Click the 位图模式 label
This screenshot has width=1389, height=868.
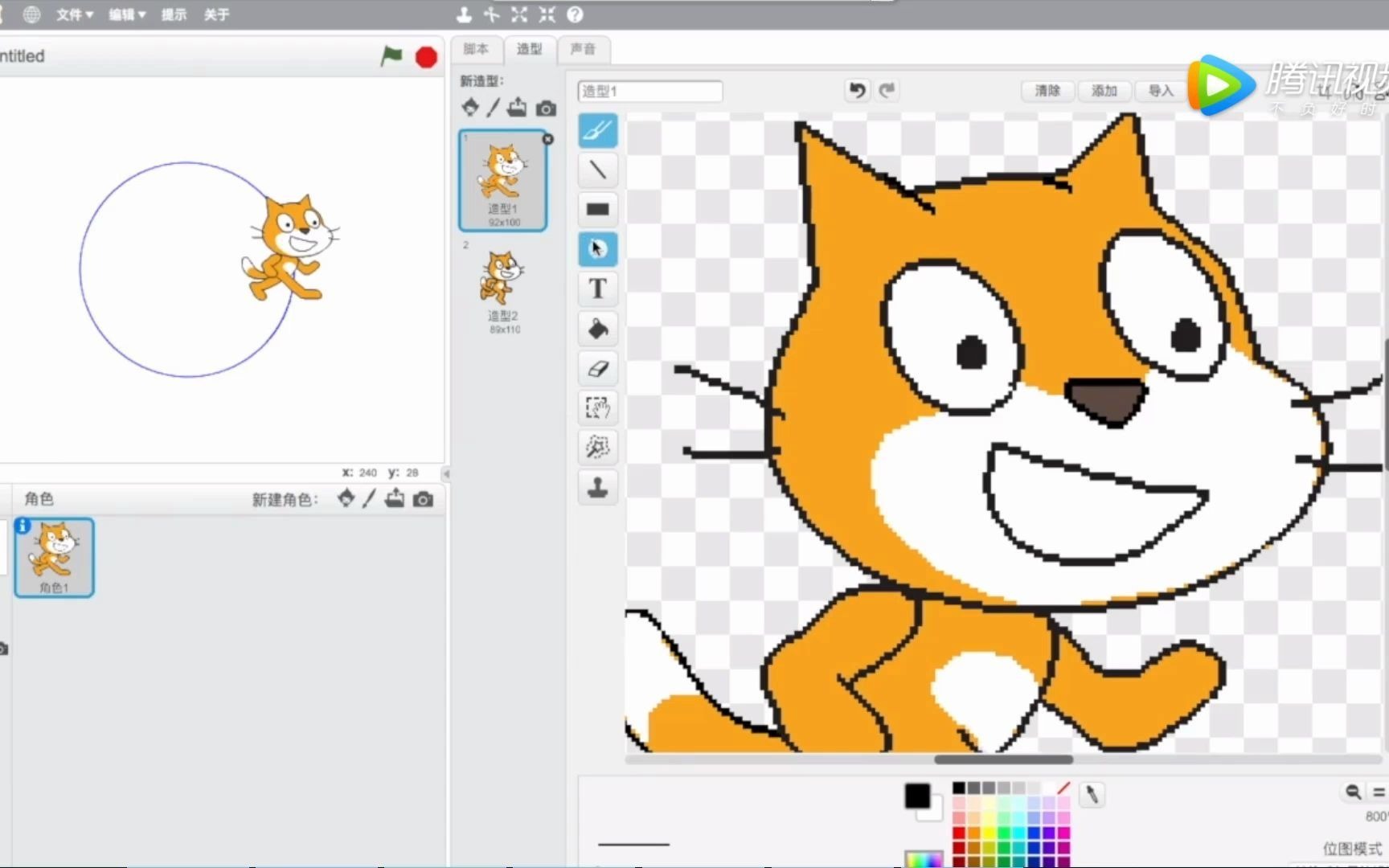pos(1353,849)
